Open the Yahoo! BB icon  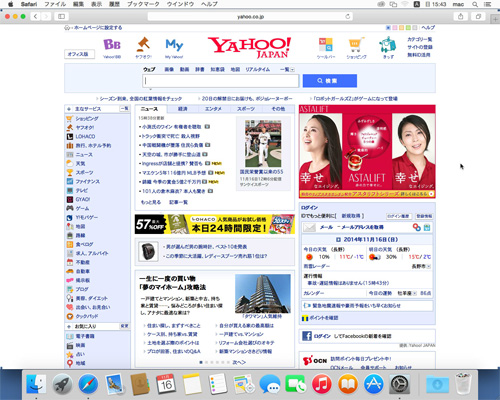click(112, 45)
